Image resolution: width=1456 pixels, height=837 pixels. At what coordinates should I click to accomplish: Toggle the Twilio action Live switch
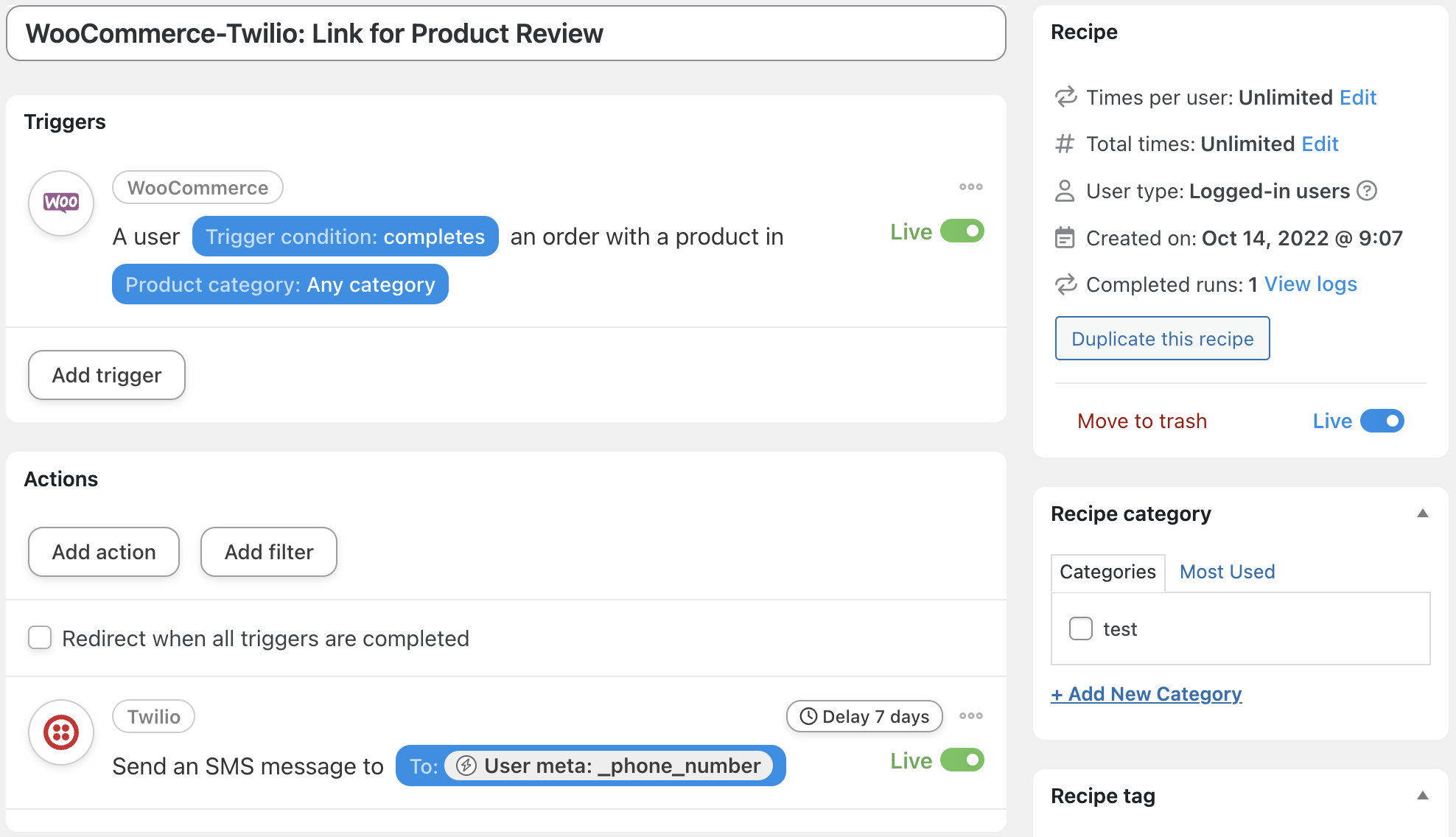(962, 760)
